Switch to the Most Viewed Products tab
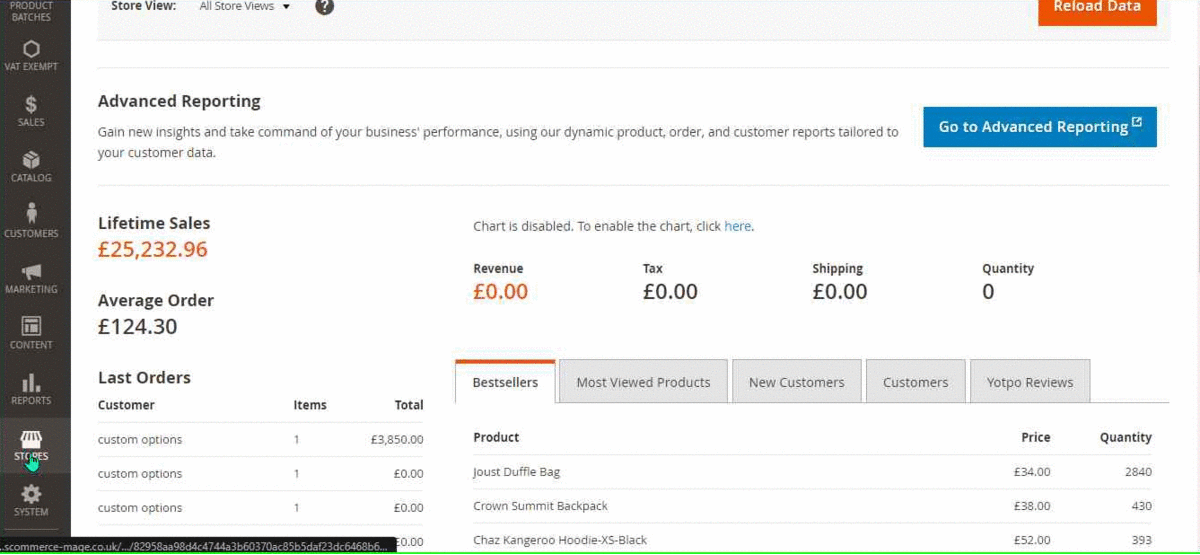The width and height of the screenshot is (1200, 555). (643, 382)
